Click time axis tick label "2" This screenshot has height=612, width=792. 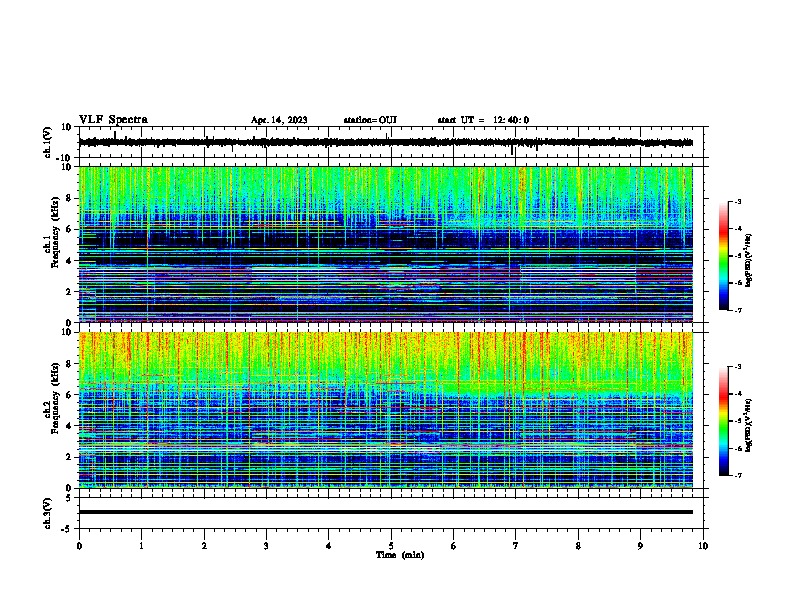[x=204, y=546]
